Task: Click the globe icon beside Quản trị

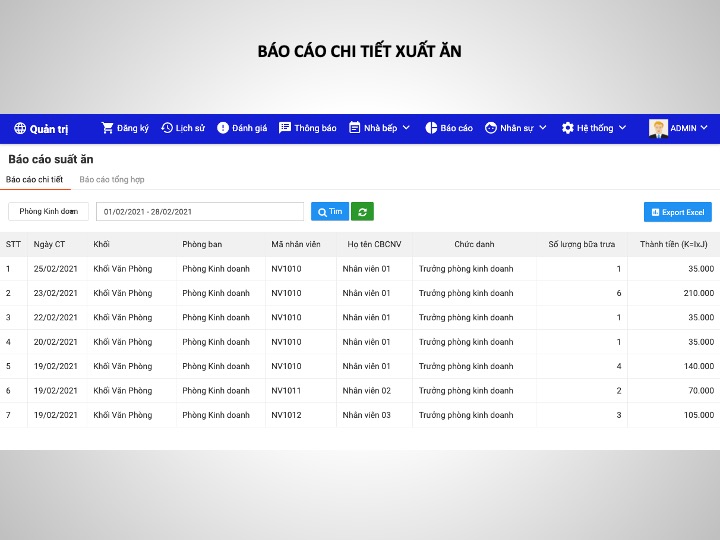Action: pyautogui.click(x=20, y=128)
